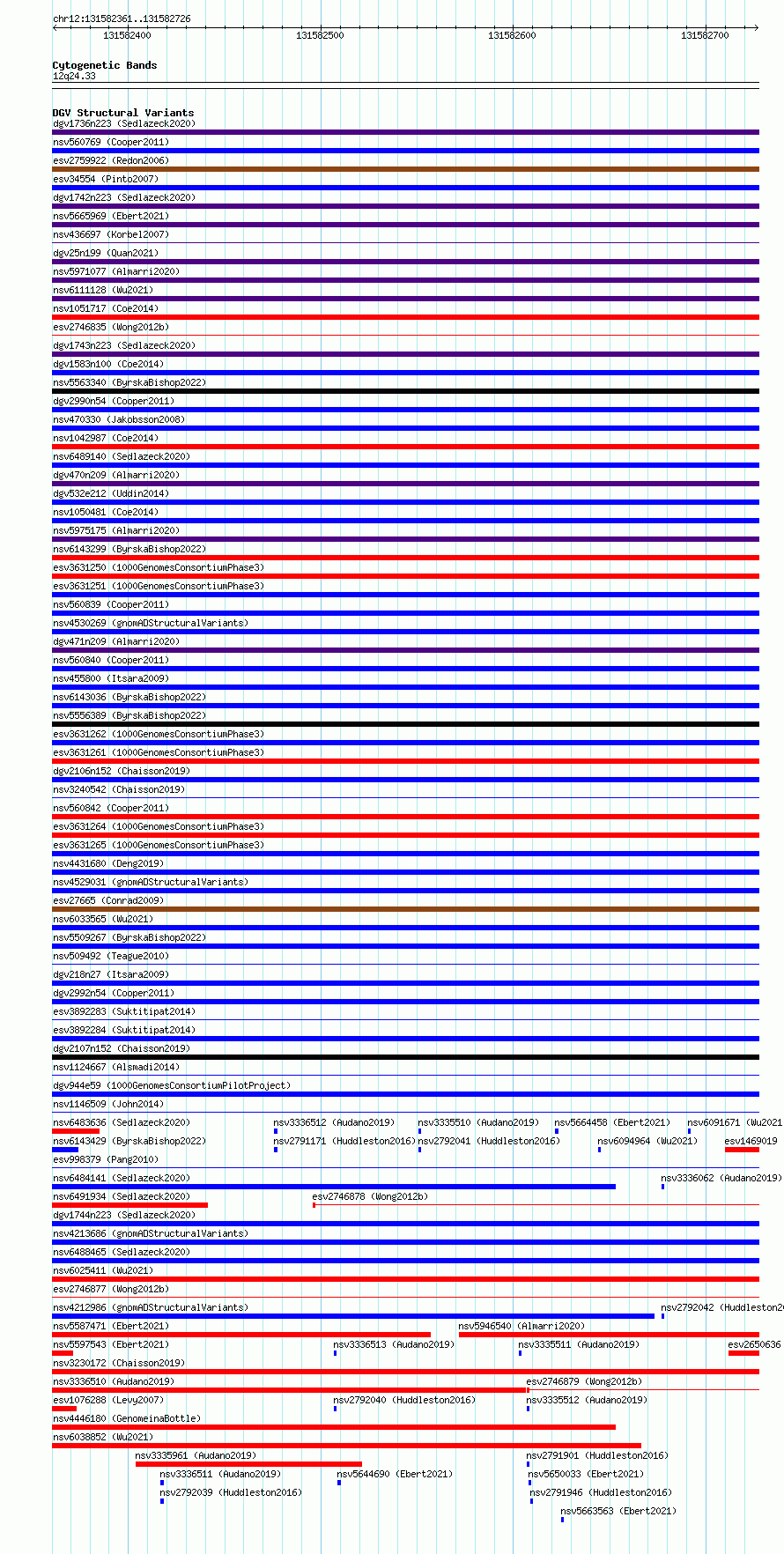Select the esv27665 (Conrad2009) label
Viewport: 784px width, 1554px height.
coord(108,900)
